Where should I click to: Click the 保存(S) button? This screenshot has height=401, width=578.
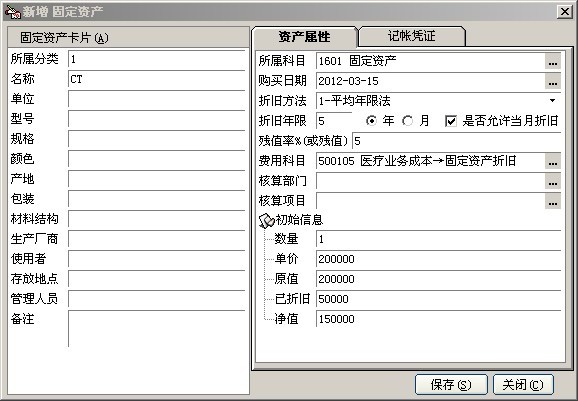tap(451, 385)
